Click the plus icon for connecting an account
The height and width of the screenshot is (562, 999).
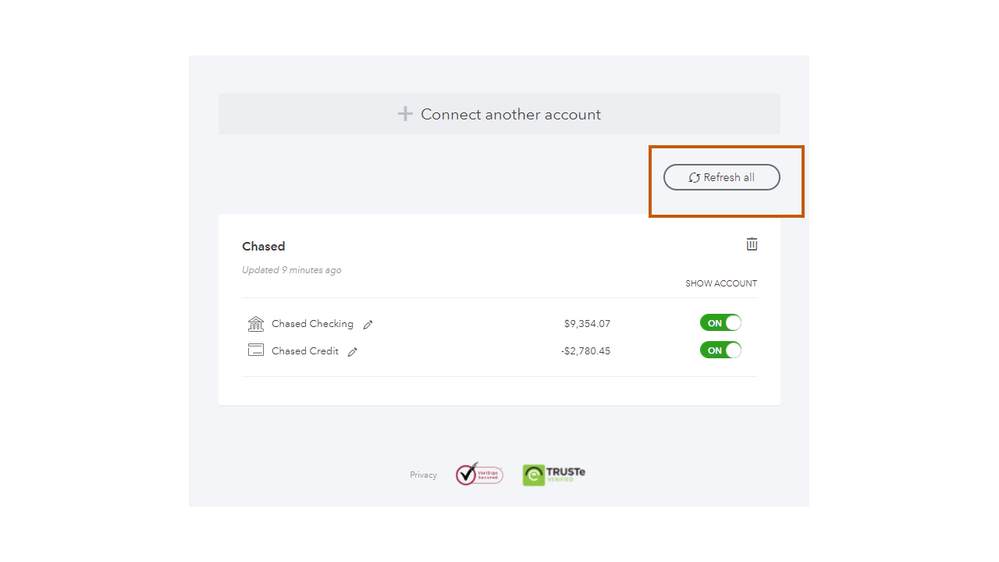tap(405, 114)
